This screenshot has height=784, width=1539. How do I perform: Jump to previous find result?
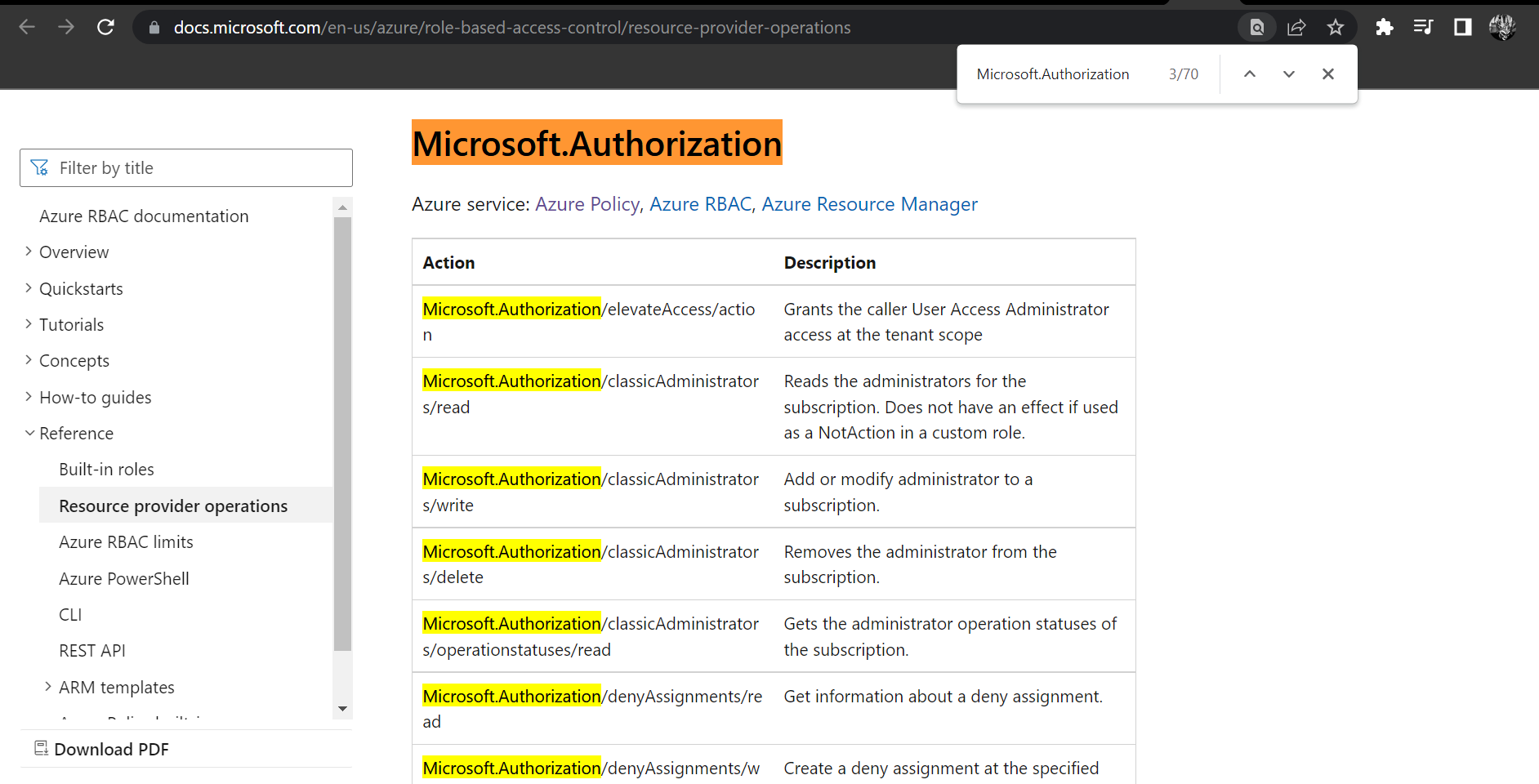[x=1250, y=74]
